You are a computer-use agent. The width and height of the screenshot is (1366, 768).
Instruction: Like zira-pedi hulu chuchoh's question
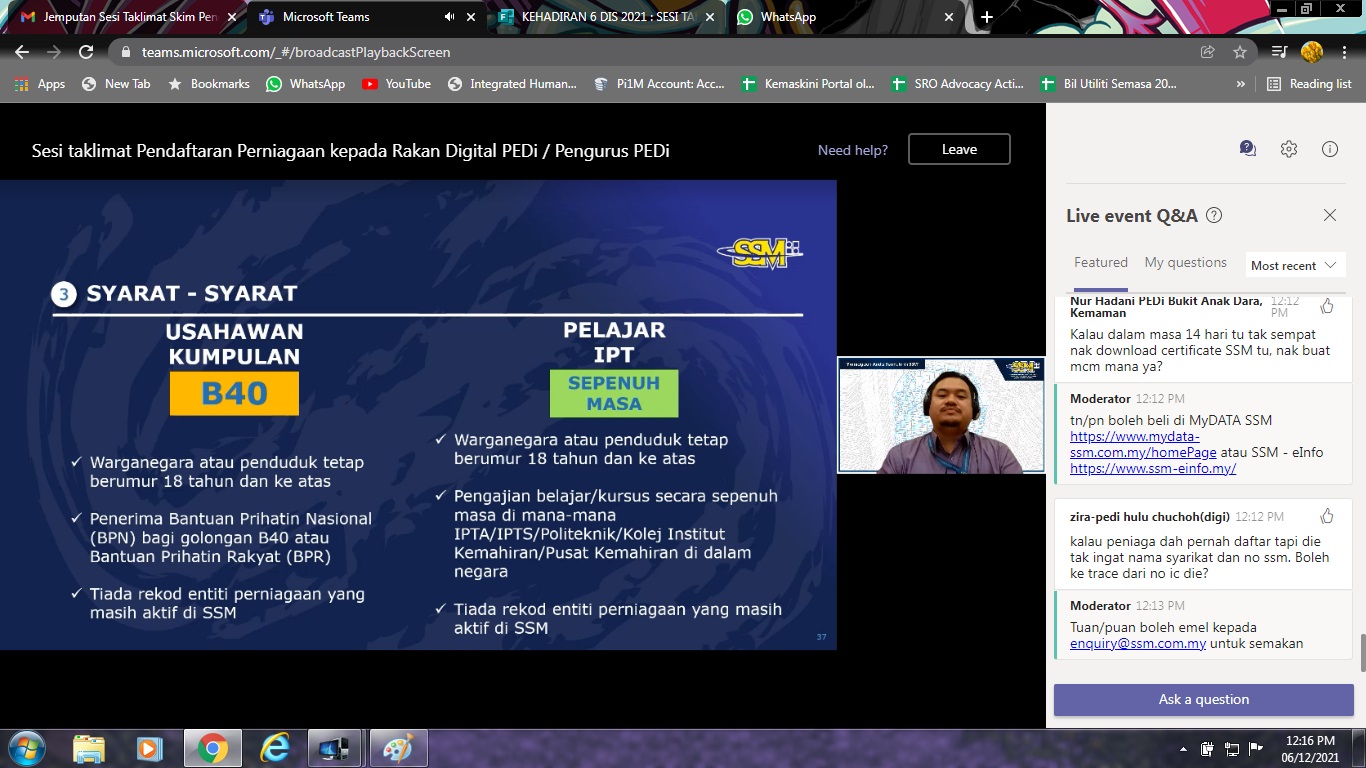tap(1327, 516)
